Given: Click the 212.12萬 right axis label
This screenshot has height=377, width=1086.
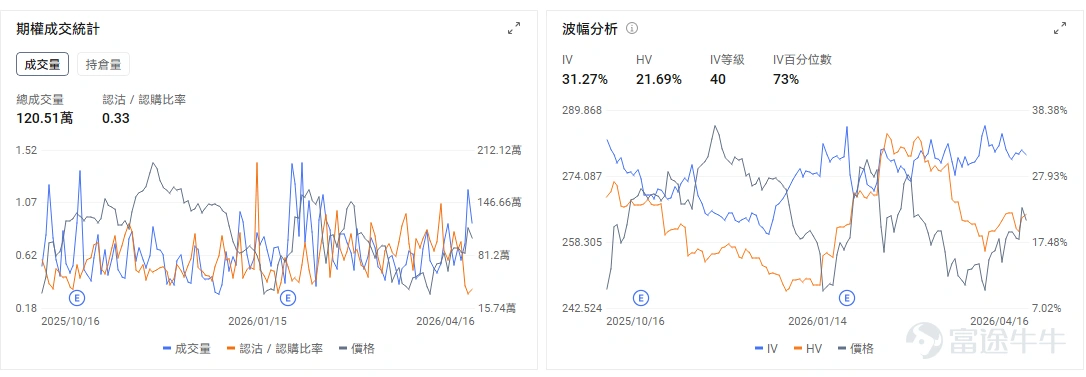Looking at the screenshot, I should point(499,150).
